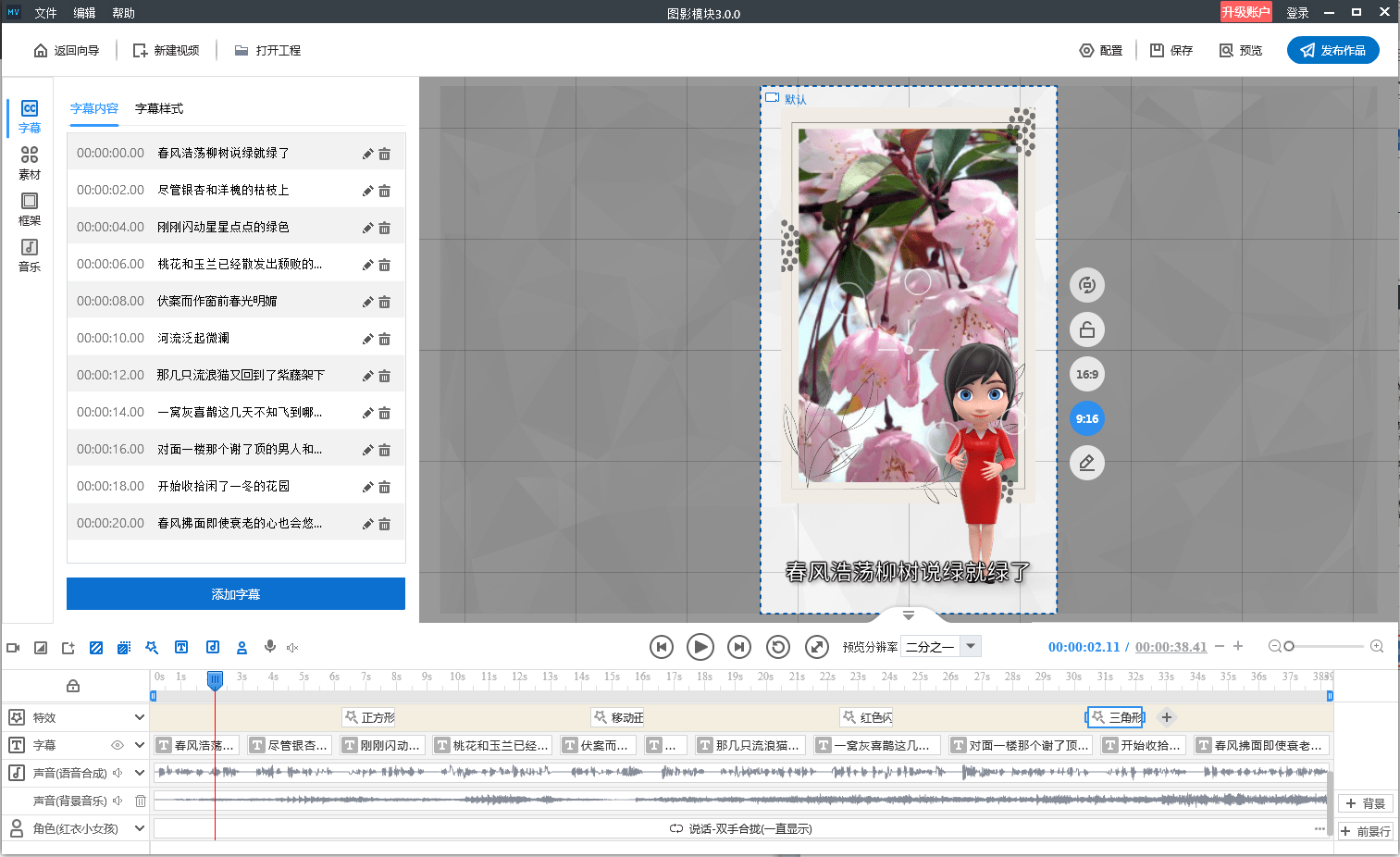Add an effect with the plus diamond after 三角形
This screenshot has height=857, width=1400.
point(1167,717)
